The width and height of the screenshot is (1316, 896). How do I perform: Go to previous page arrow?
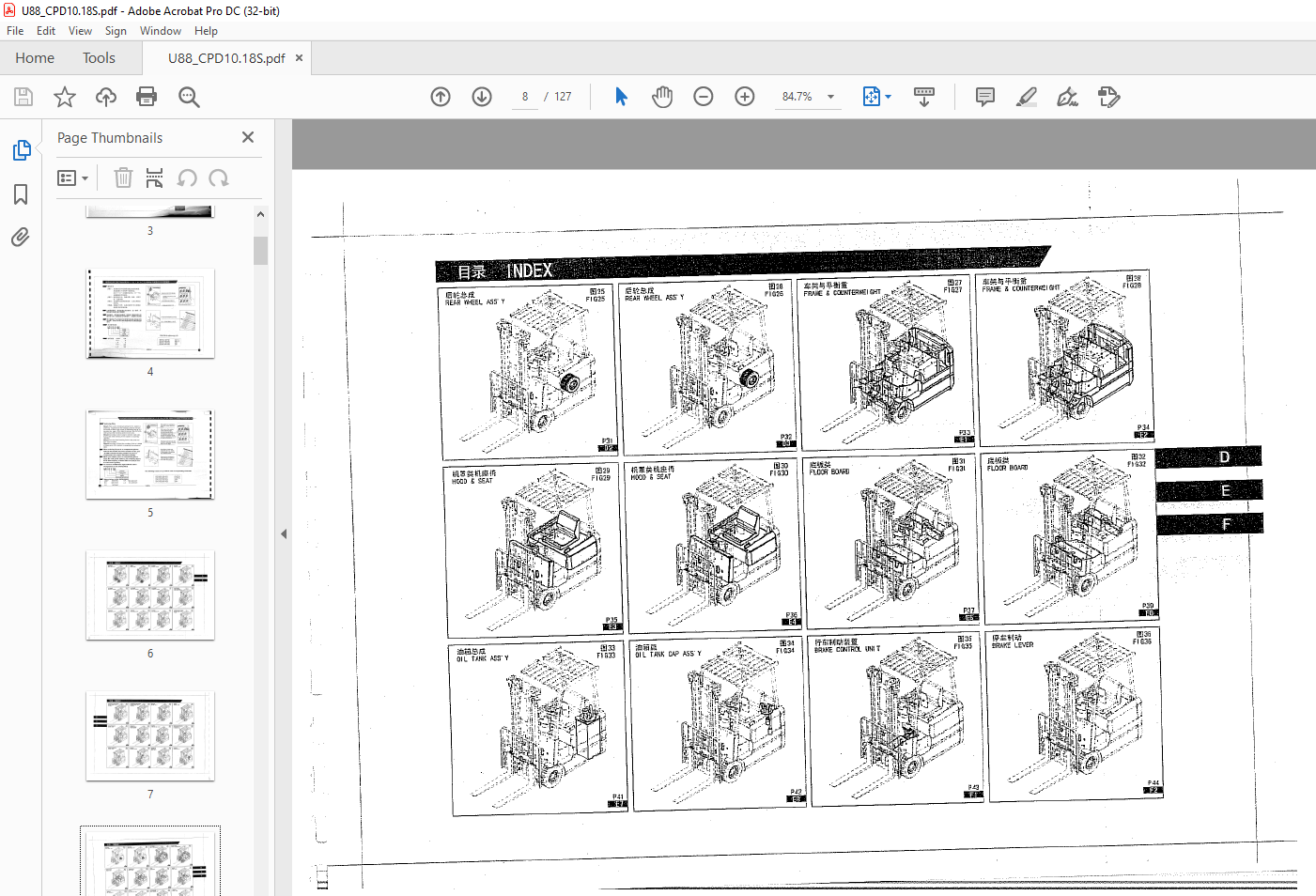pyautogui.click(x=441, y=97)
